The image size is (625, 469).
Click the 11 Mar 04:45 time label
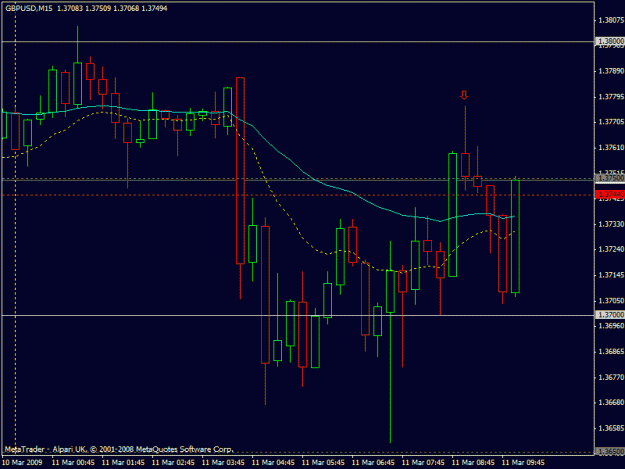coord(273,463)
